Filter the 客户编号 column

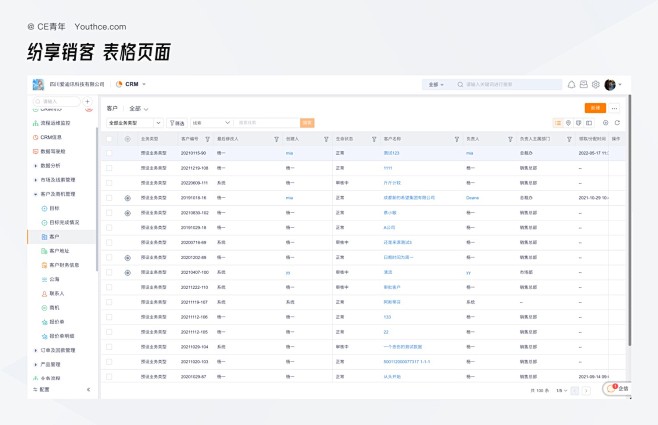point(207,139)
